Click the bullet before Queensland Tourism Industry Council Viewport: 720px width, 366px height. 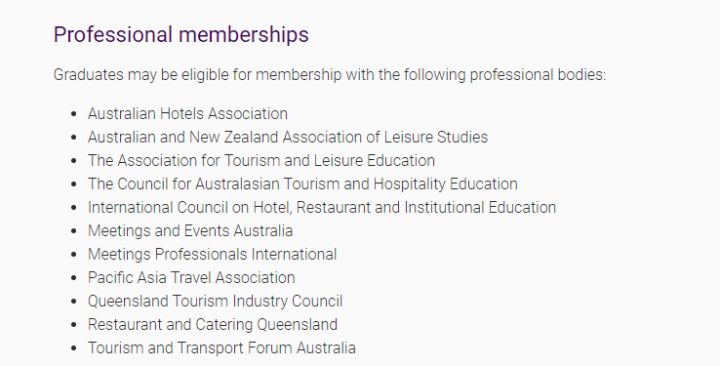(74, 301)
